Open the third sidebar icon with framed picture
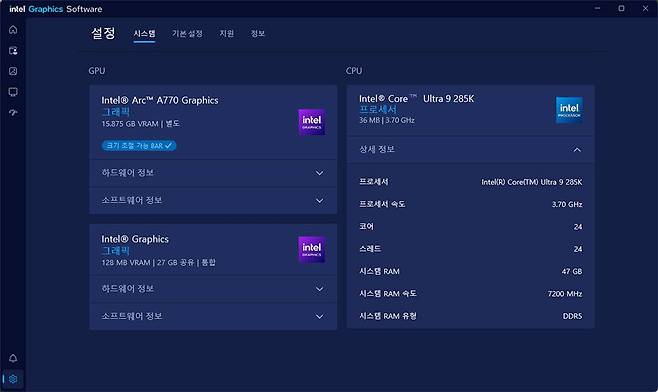 (x=13, y=71)
